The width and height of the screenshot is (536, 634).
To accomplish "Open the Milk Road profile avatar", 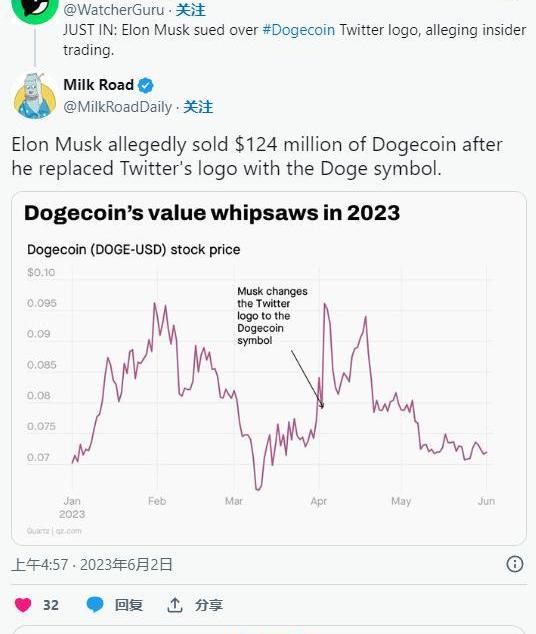I will coord(35,96).
